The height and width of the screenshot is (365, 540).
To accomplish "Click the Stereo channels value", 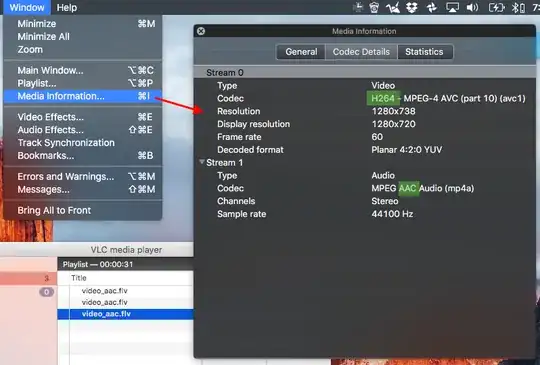I will click(385, 201).
